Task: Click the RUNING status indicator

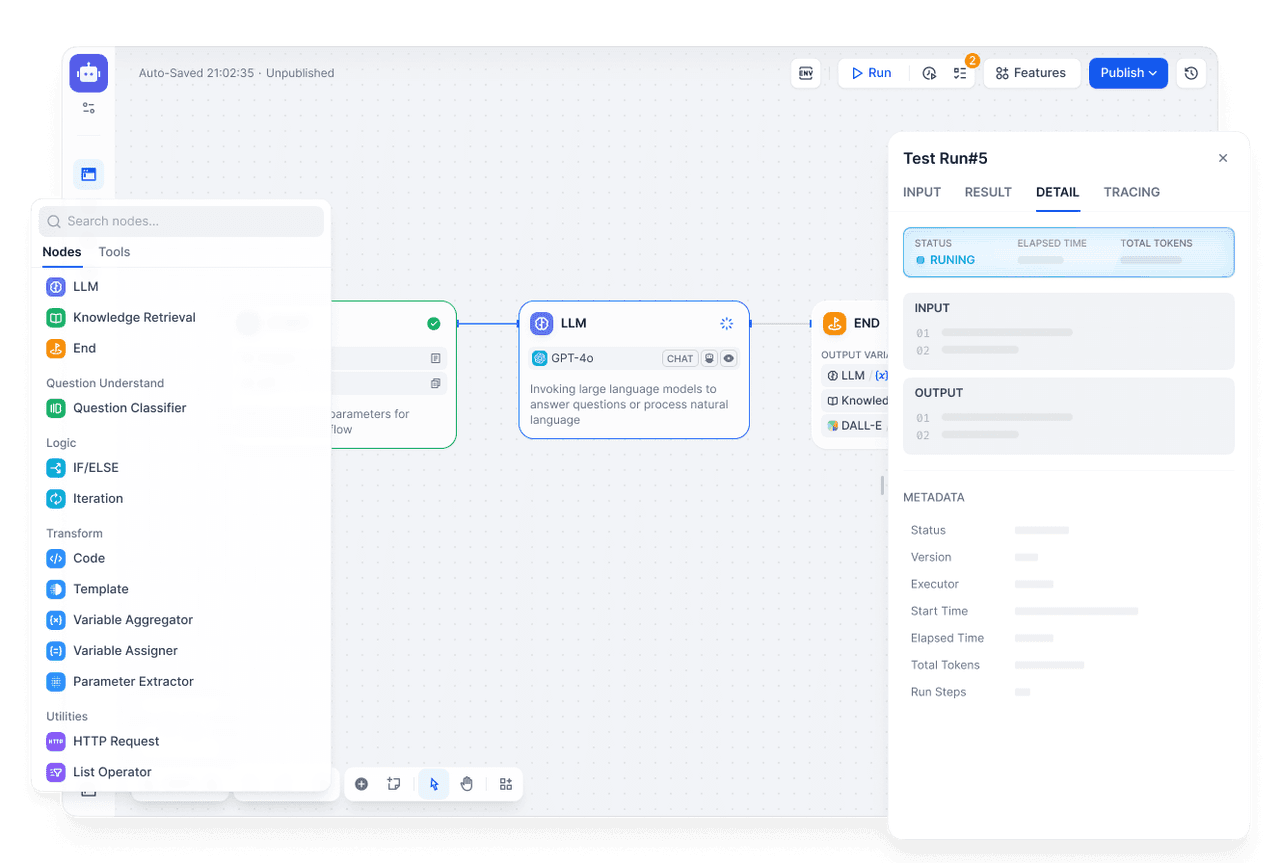Action: click(945, 260)
